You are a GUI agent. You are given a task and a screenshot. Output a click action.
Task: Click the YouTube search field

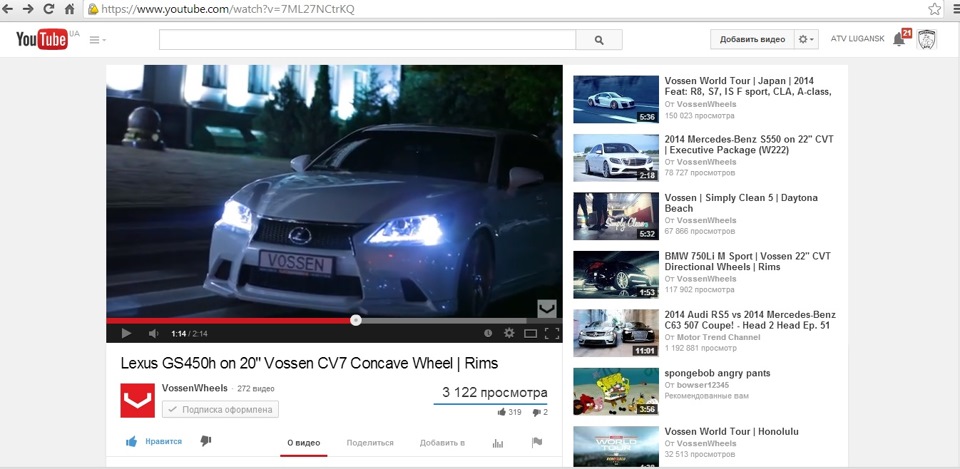367,40
